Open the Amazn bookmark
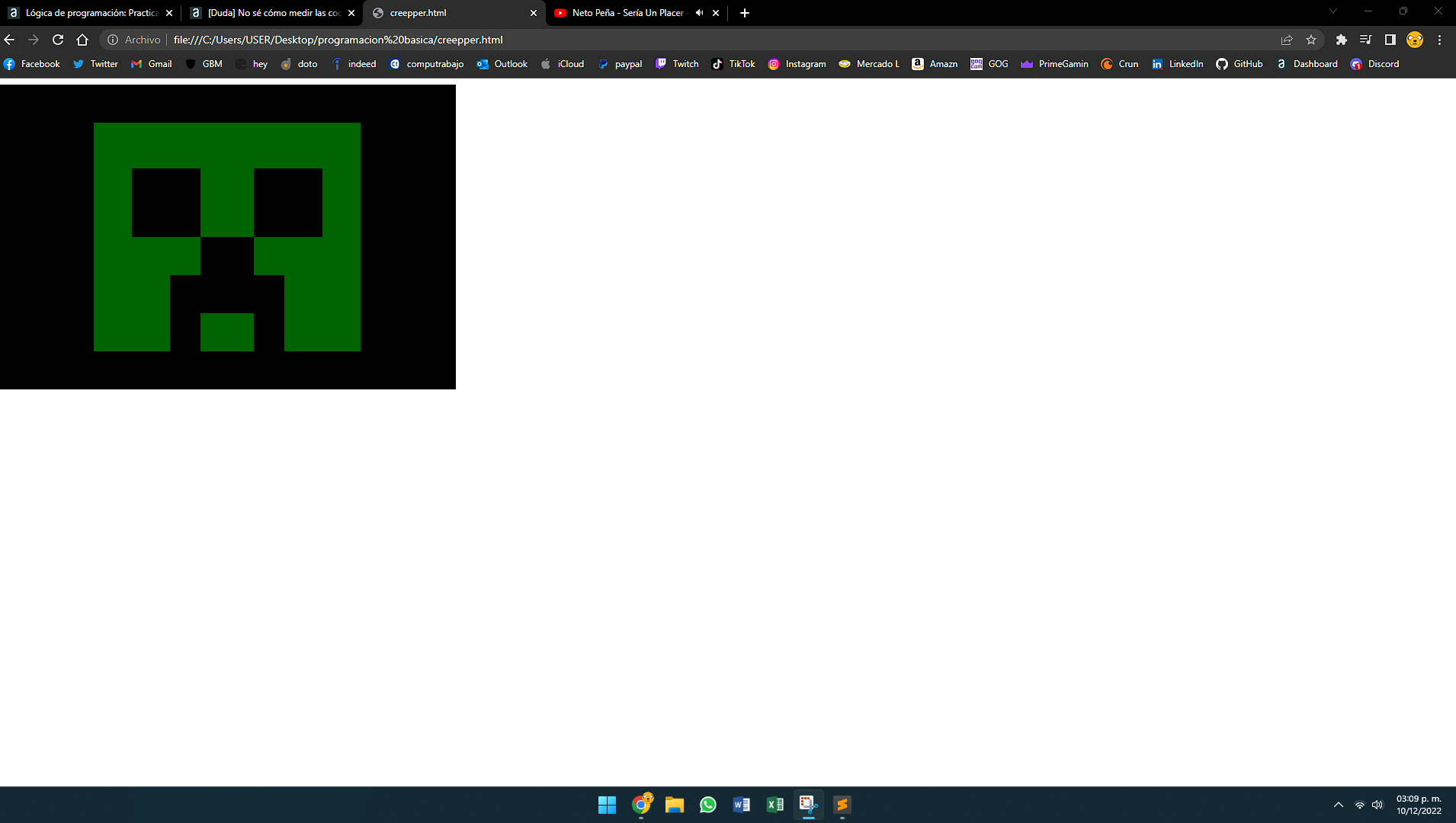The height and width of the screenshot is (823, 1456). (935, 64)
